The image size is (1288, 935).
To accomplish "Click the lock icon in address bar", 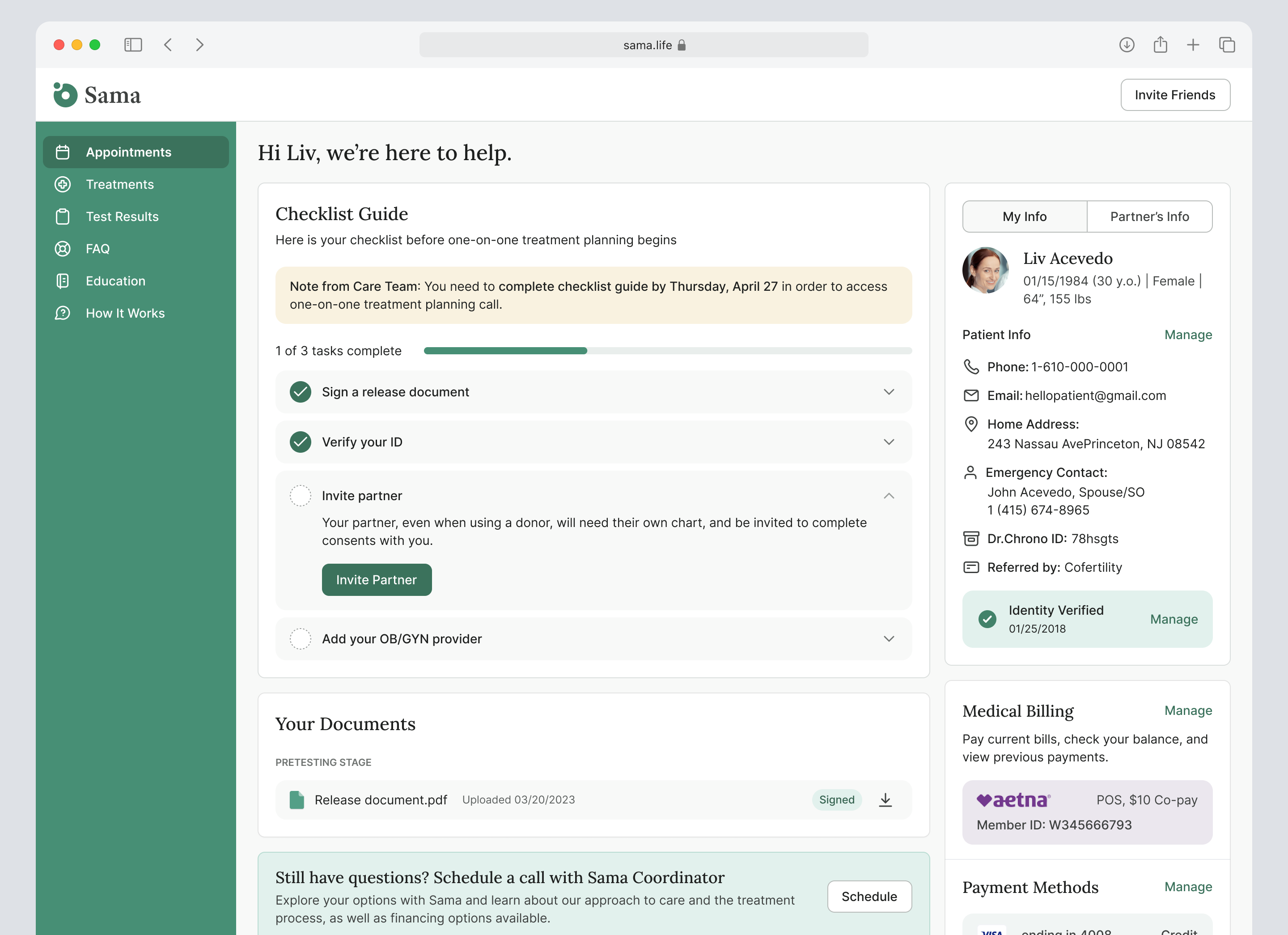I will [682, 45].
